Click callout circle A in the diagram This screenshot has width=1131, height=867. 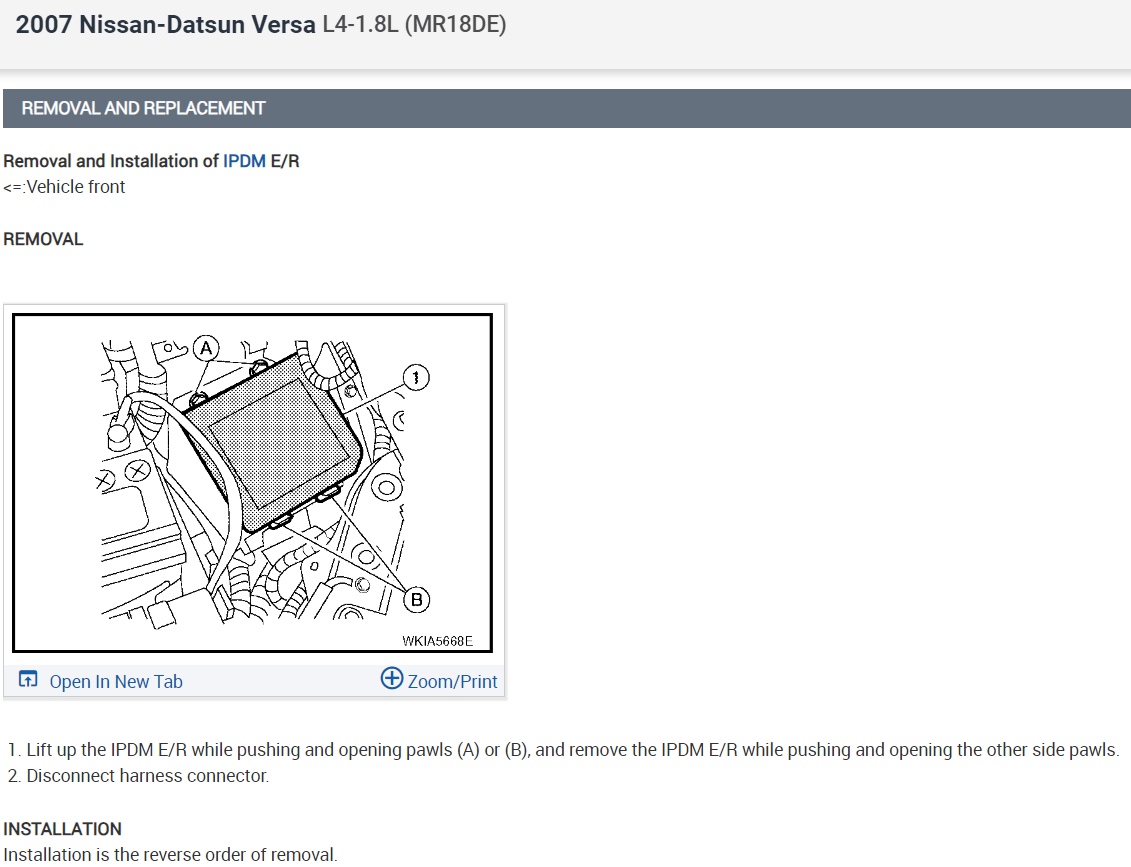(206, 348)
